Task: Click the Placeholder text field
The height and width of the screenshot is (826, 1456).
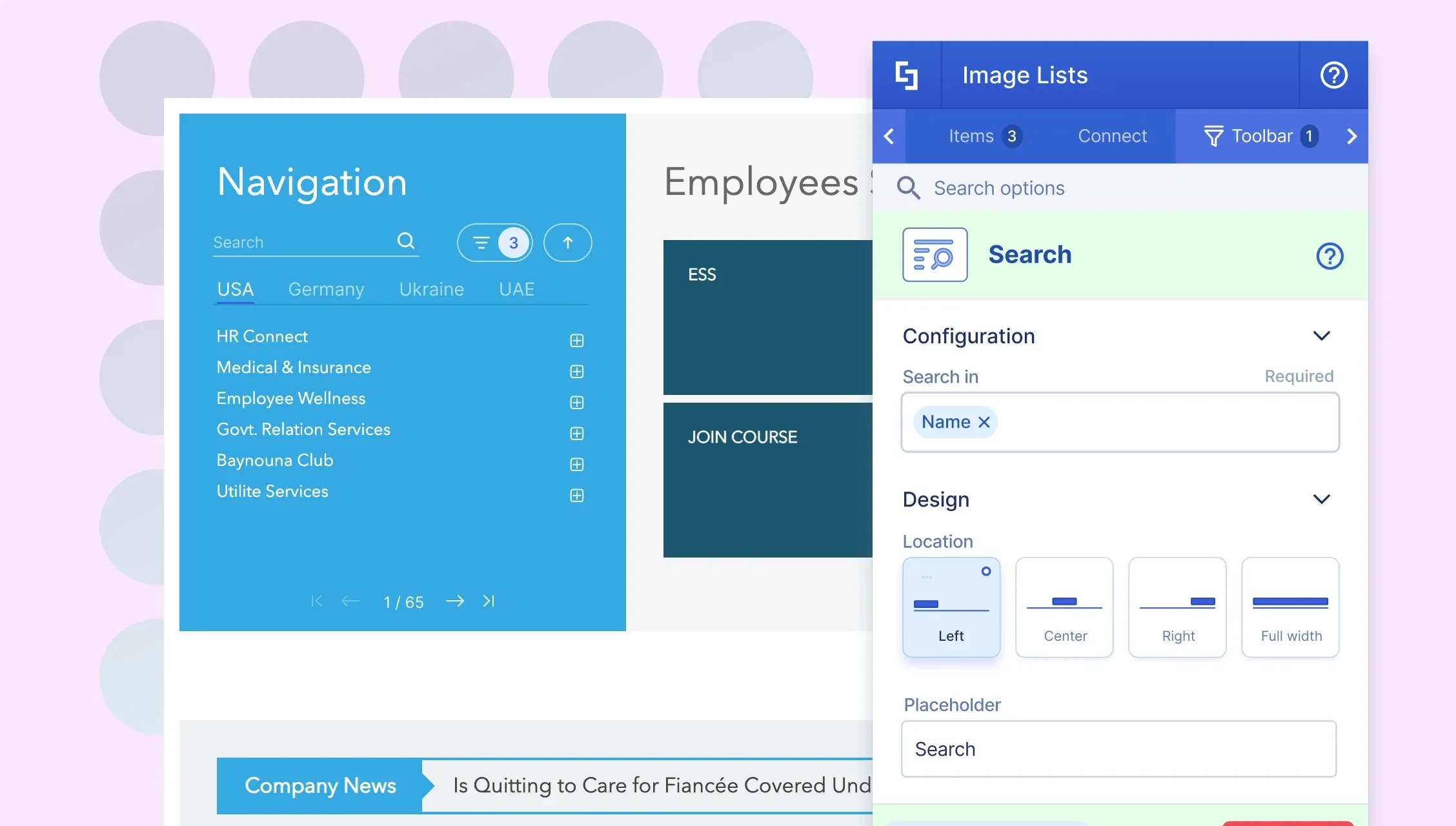Action: point(1118,749)
